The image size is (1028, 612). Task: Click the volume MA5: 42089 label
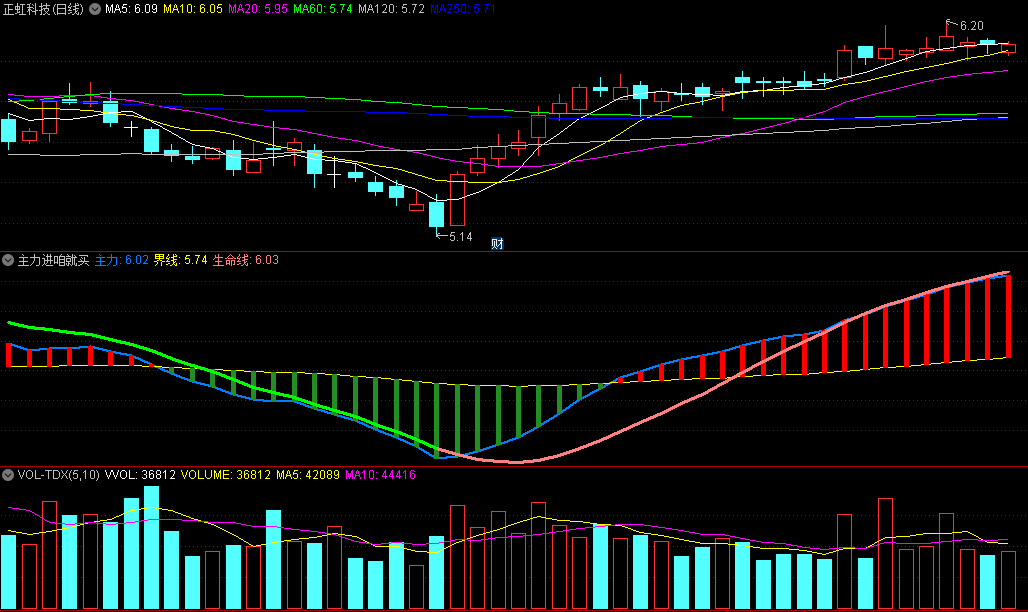(x=307, y=475)
